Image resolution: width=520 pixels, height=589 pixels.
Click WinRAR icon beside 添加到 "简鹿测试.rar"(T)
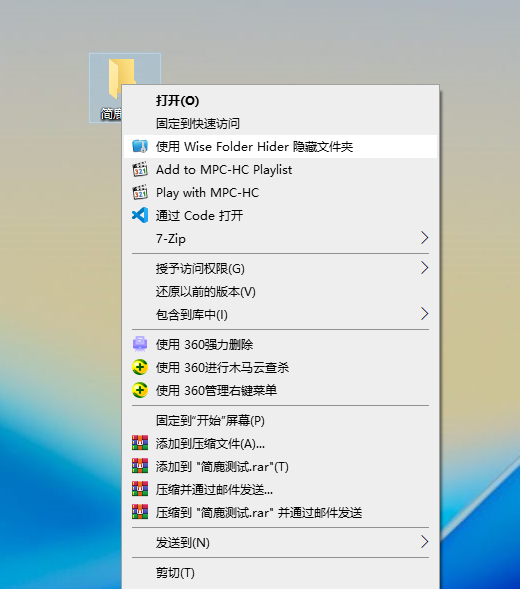coord(140,466)
